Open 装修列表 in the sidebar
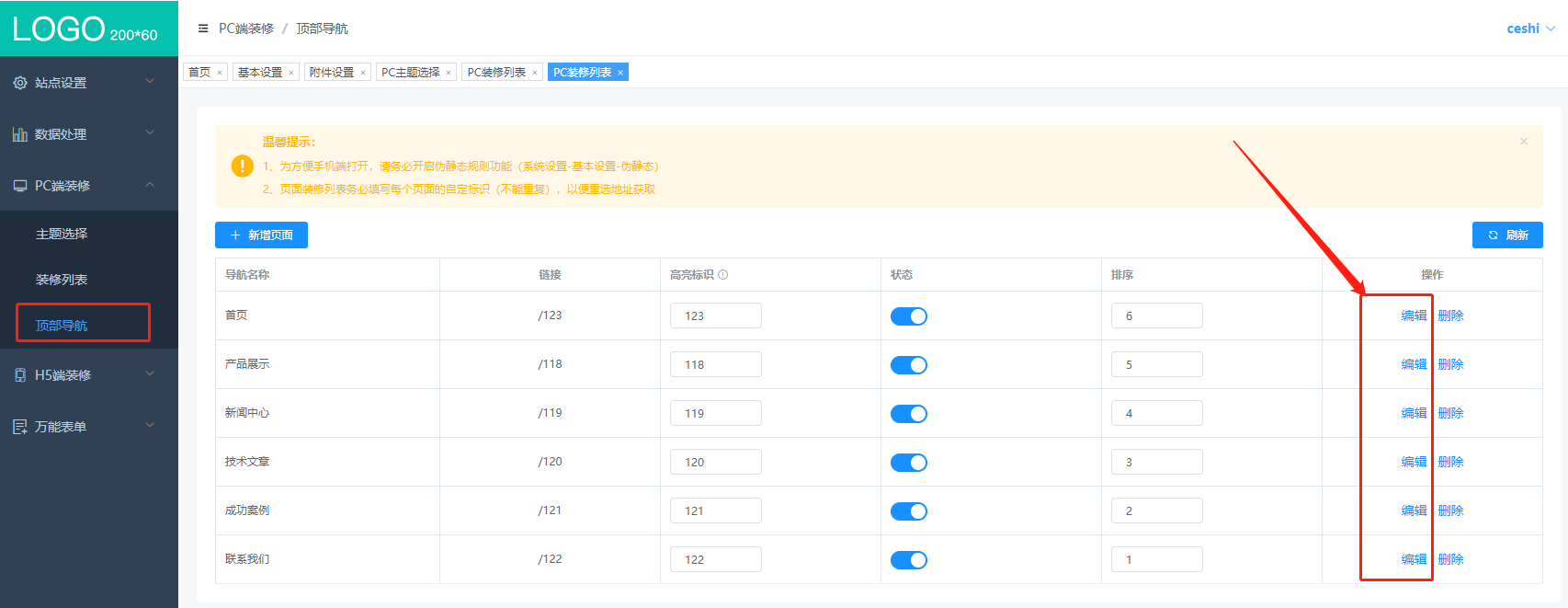This screenshot has height=608, width=1568. pyautogui.click(x=62, y=280)
